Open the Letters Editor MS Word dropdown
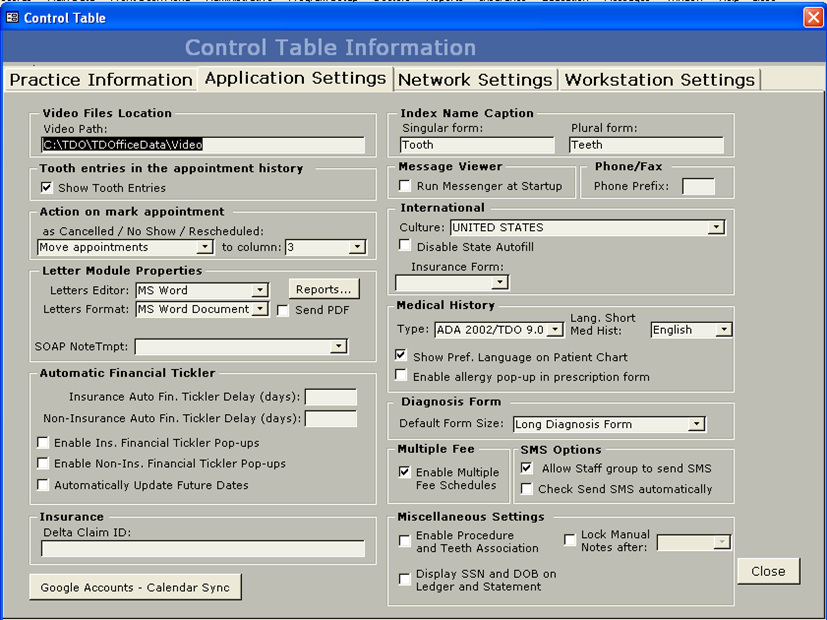The height and width of the screenshot is (620, 827). [x=259, y=291]
